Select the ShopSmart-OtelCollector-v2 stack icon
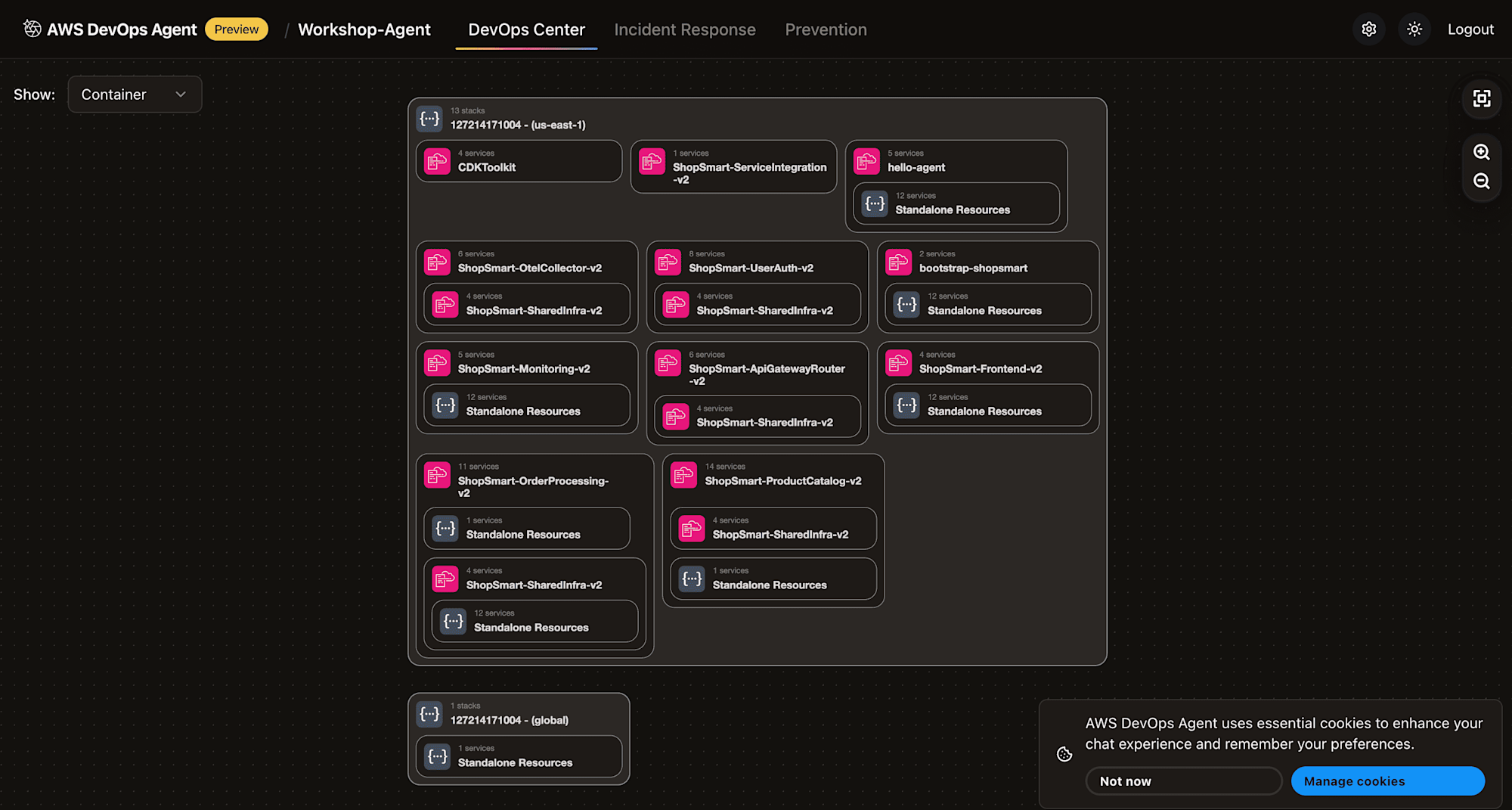The height and width of the screenshot is (810, 1512). pos(437,262)
